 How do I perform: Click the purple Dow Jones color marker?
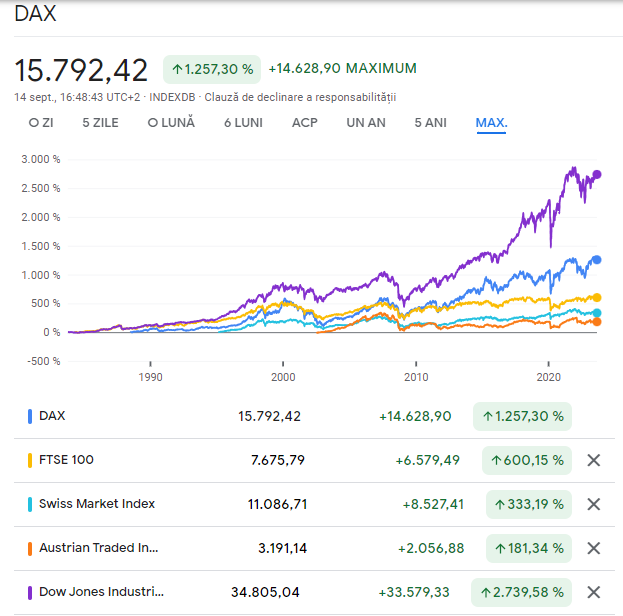30,593
